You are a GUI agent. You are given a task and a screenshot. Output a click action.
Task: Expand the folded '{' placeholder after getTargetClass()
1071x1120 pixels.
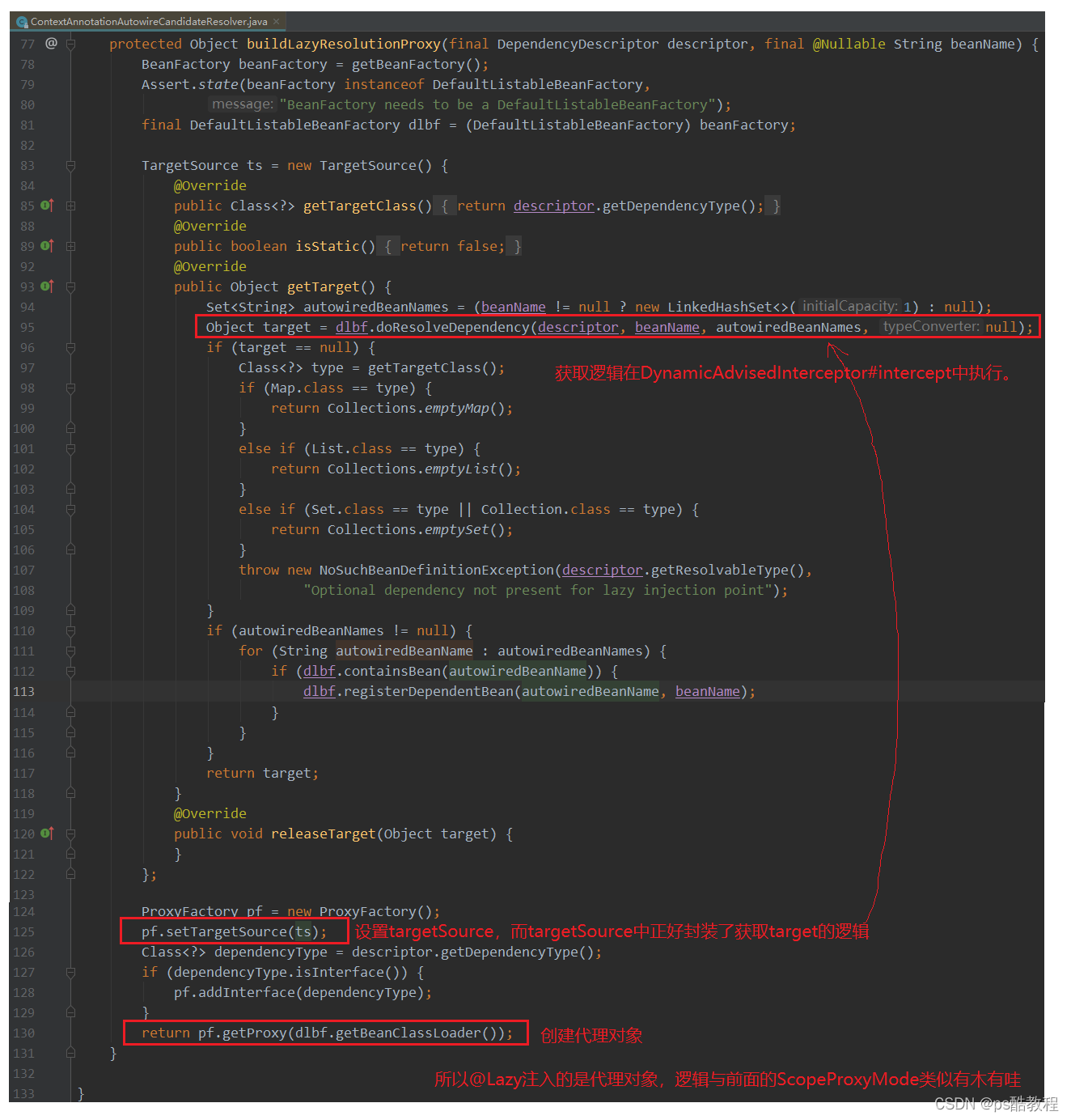pos(444,206)
